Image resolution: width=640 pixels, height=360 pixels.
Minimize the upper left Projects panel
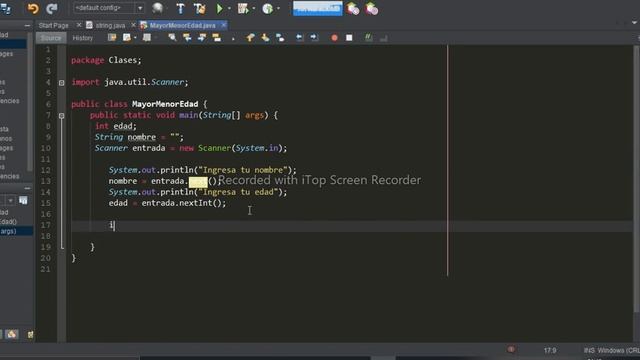(27, 26)
